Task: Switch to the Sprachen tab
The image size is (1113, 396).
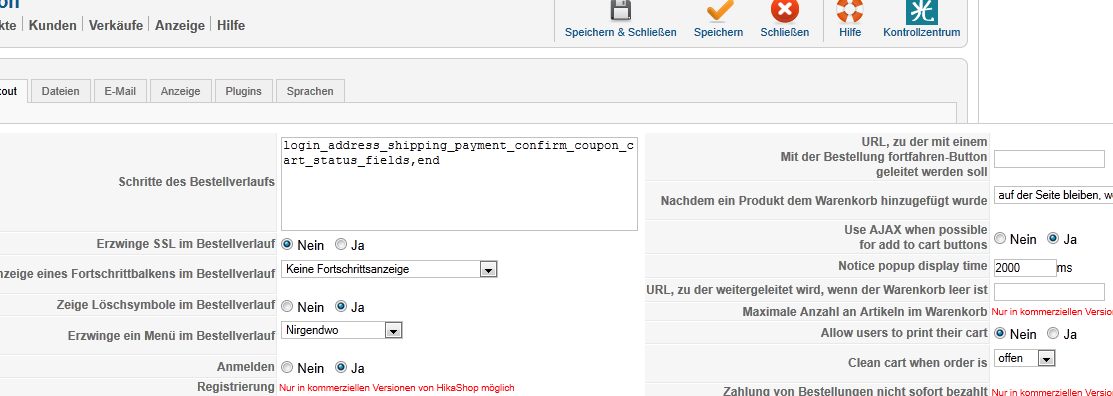Action: coord(310,91)
